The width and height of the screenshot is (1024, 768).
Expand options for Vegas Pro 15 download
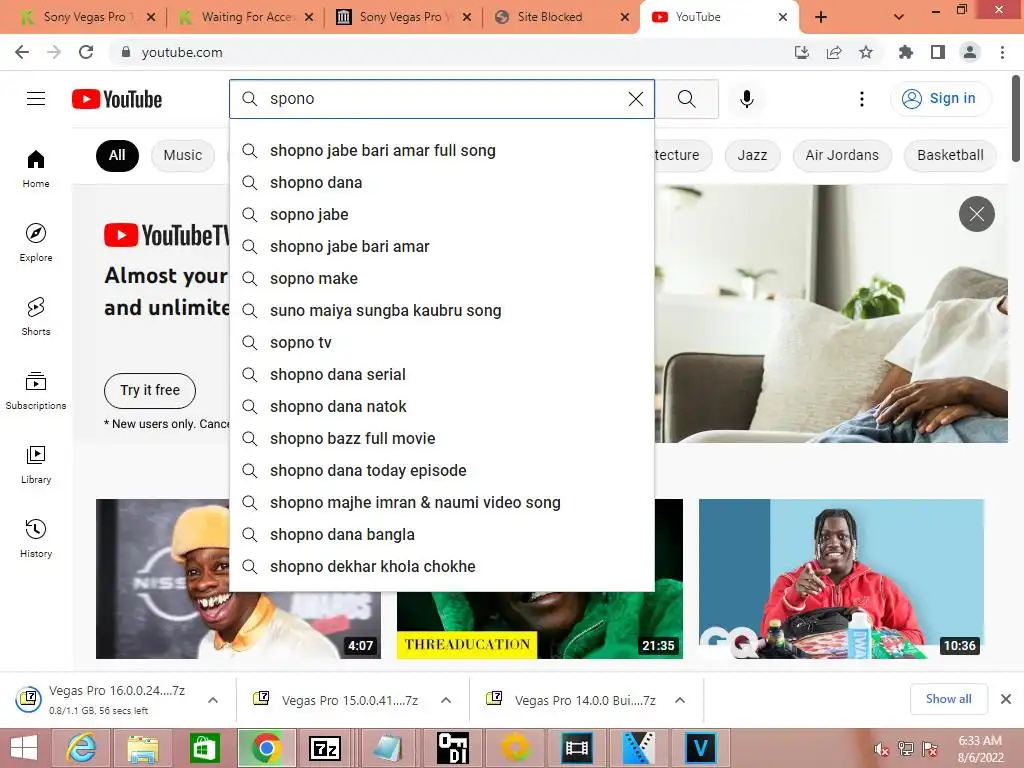[x=446, y=700]
